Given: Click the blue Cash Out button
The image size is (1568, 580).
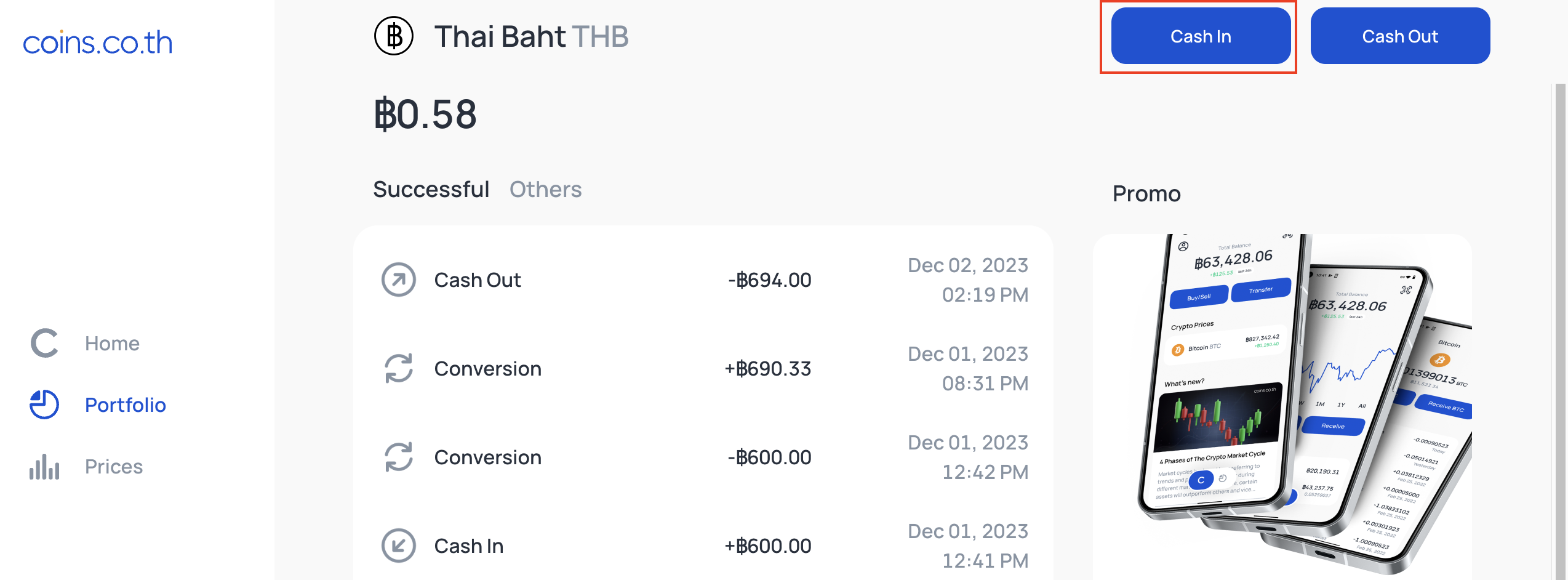Looking at the screenshot, I should pos(1400,36).
